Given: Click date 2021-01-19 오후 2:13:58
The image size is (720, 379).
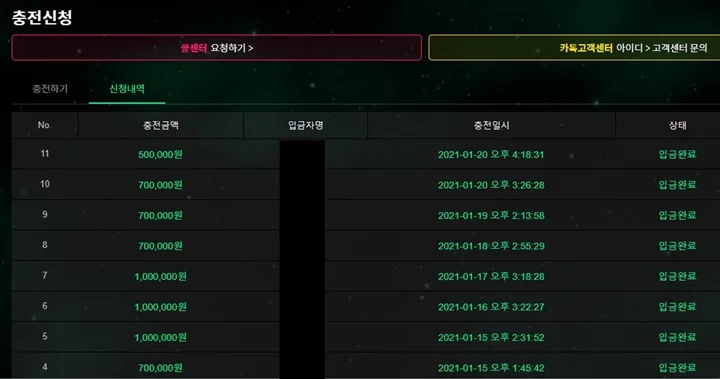Looking at the screenshot, I should [x=491, y=215].
